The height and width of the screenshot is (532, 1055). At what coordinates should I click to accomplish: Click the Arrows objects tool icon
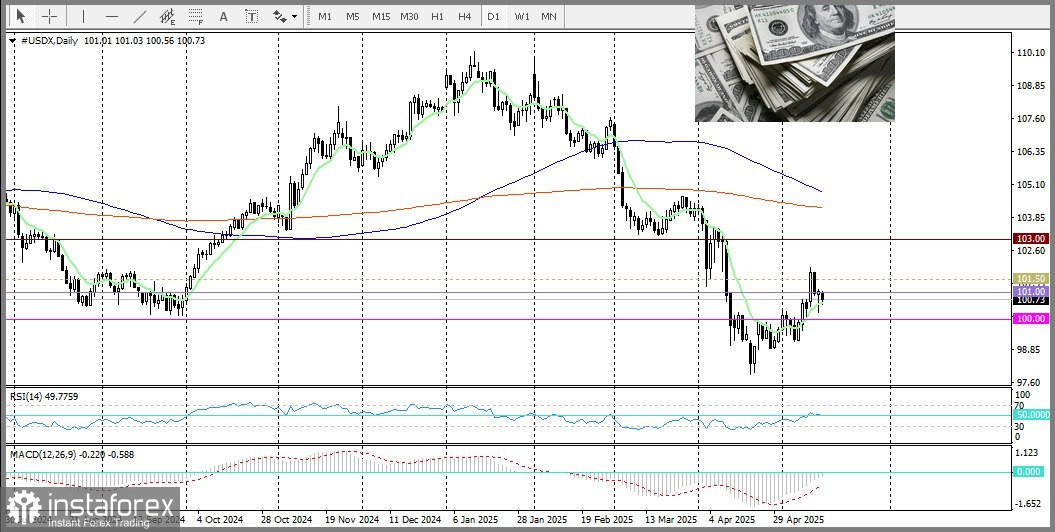[280, 16]
